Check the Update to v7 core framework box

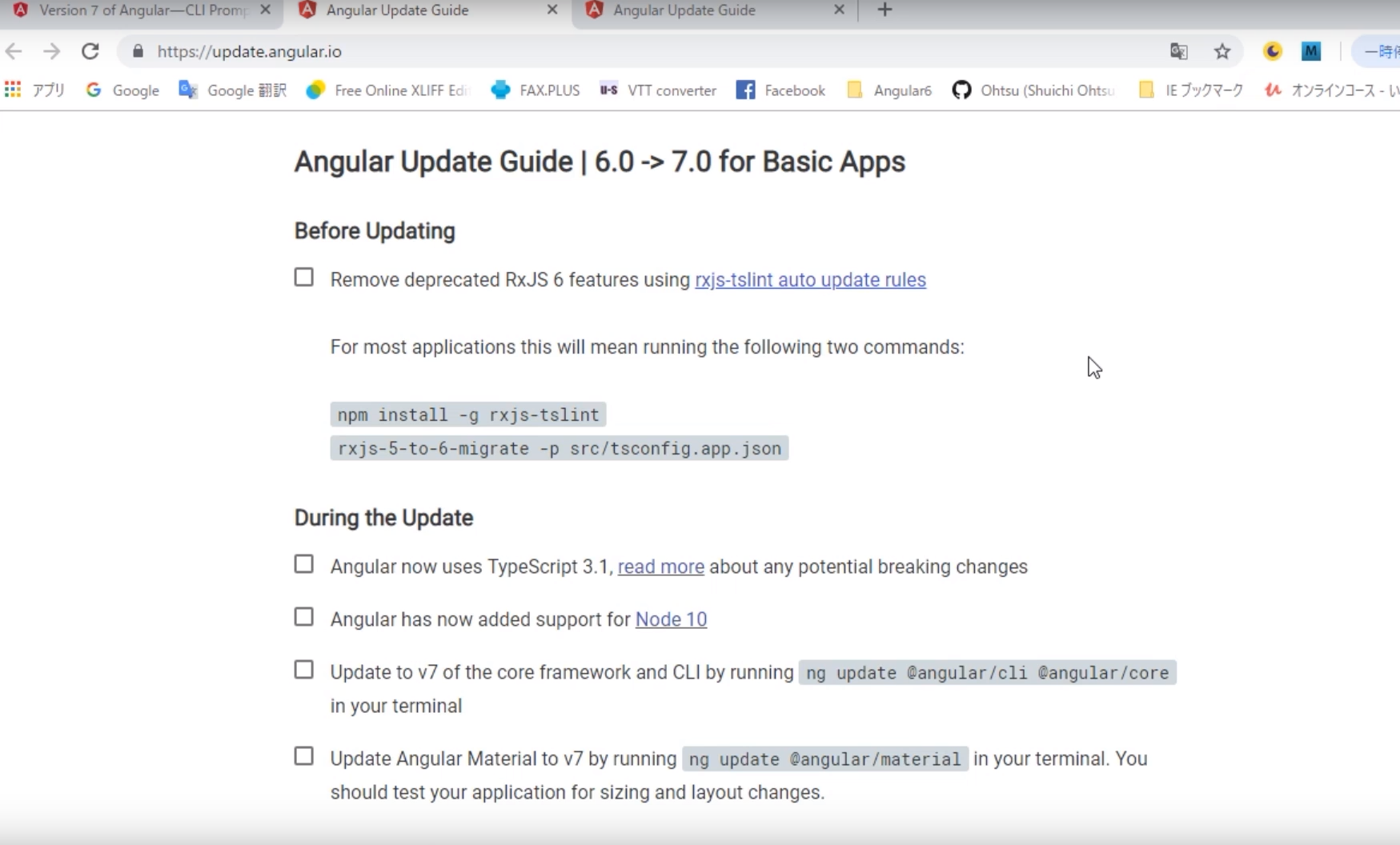click(x=304, y=670)
